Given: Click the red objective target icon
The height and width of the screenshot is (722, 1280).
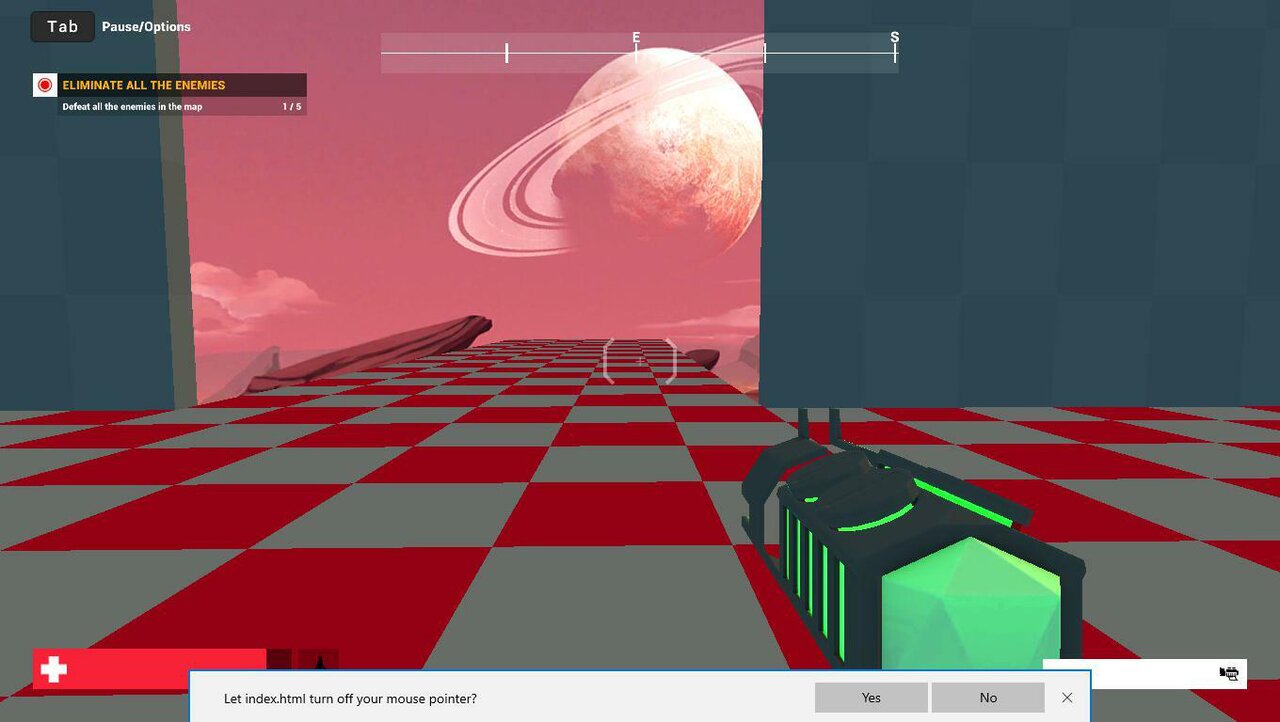Looking at the screenshot, I should pos(44,85).
